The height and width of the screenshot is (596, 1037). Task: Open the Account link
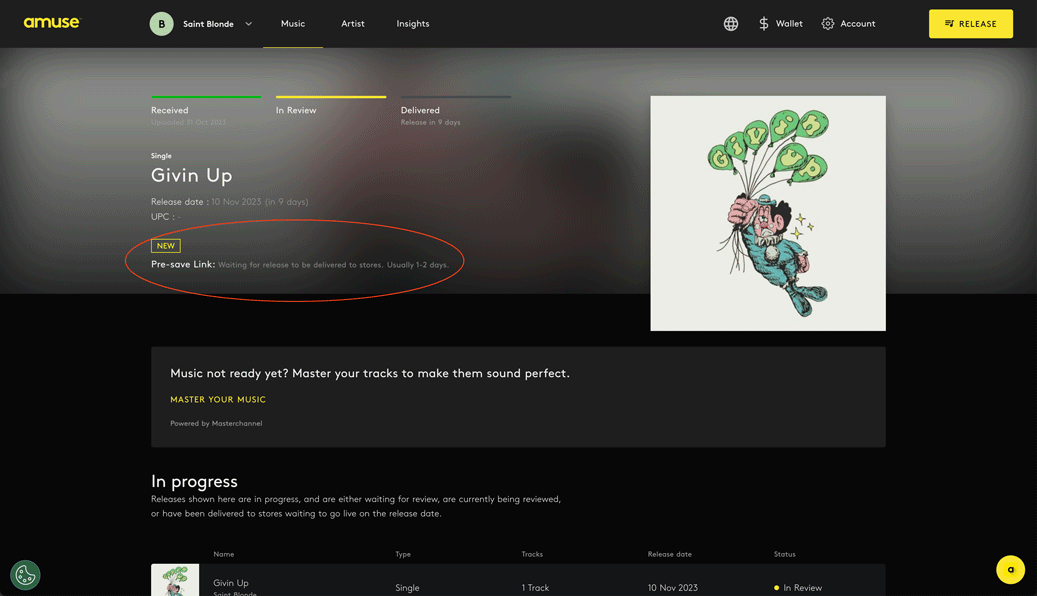pyautogui.click(x=858, y=24)
